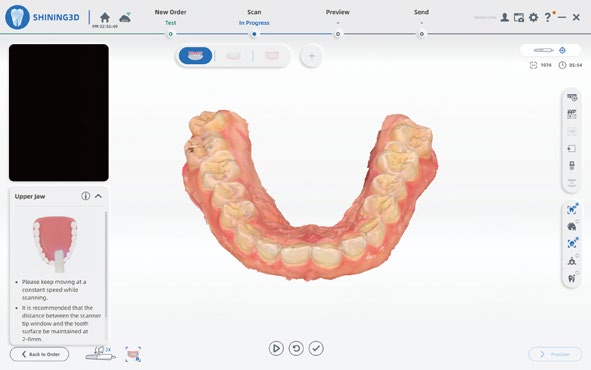
Task: Add a new scan with the plus button
Action: coord(312,56)
